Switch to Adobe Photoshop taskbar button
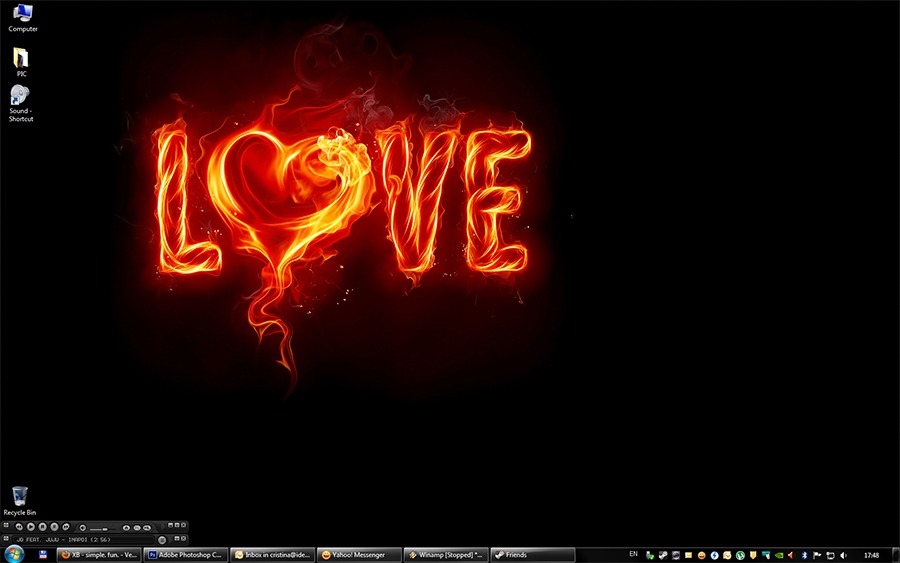This screenshot has width=900, height=563. click(186, 555)
